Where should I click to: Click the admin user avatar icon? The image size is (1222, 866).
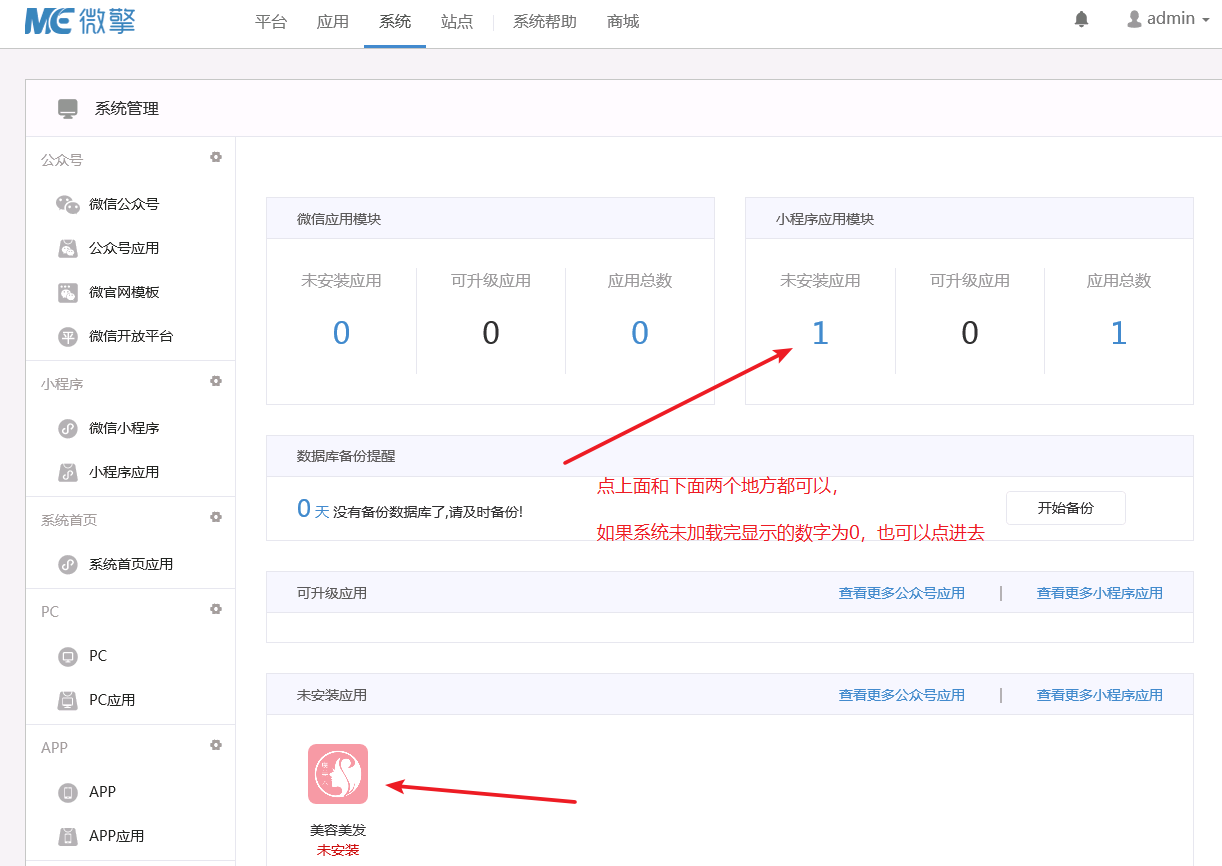coord(1134,19)
